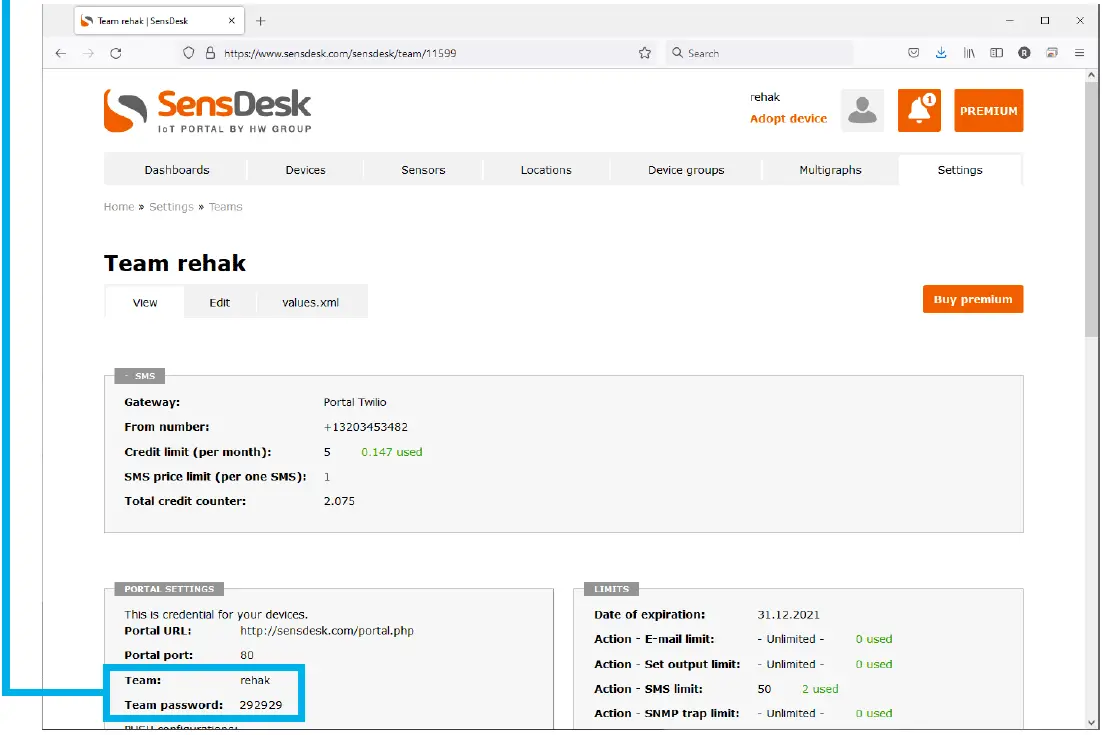Open the Firefox account R icon
1102x735 pixels.
click(1024, 53)
